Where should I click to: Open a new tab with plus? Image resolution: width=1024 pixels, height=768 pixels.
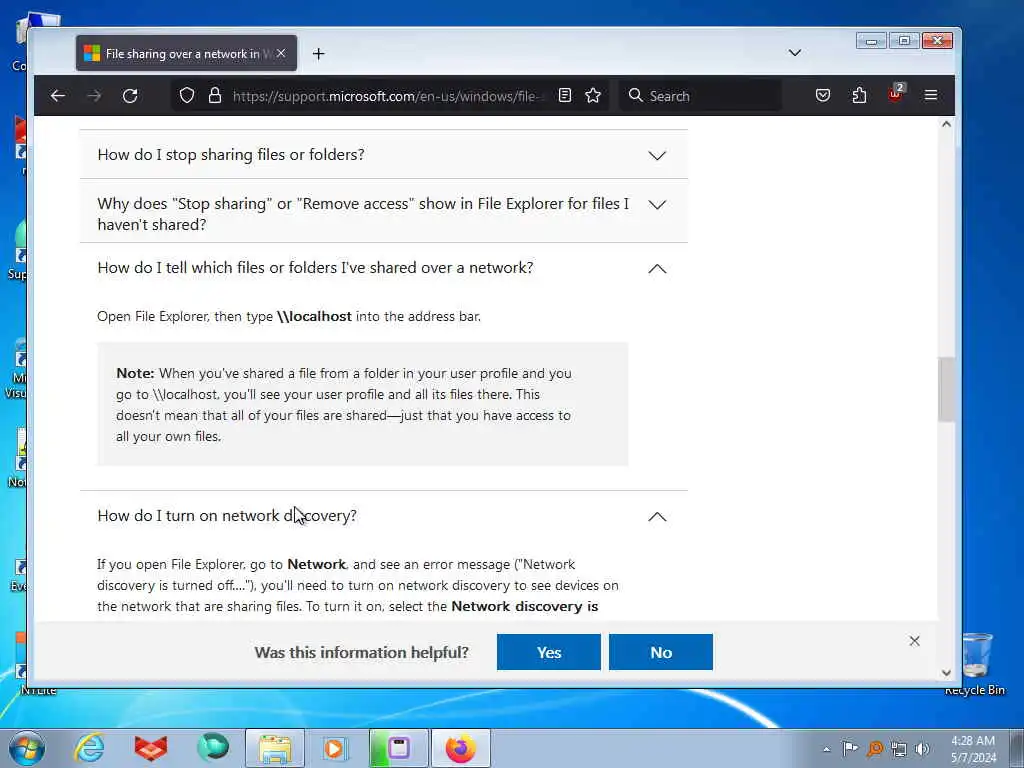318,54
